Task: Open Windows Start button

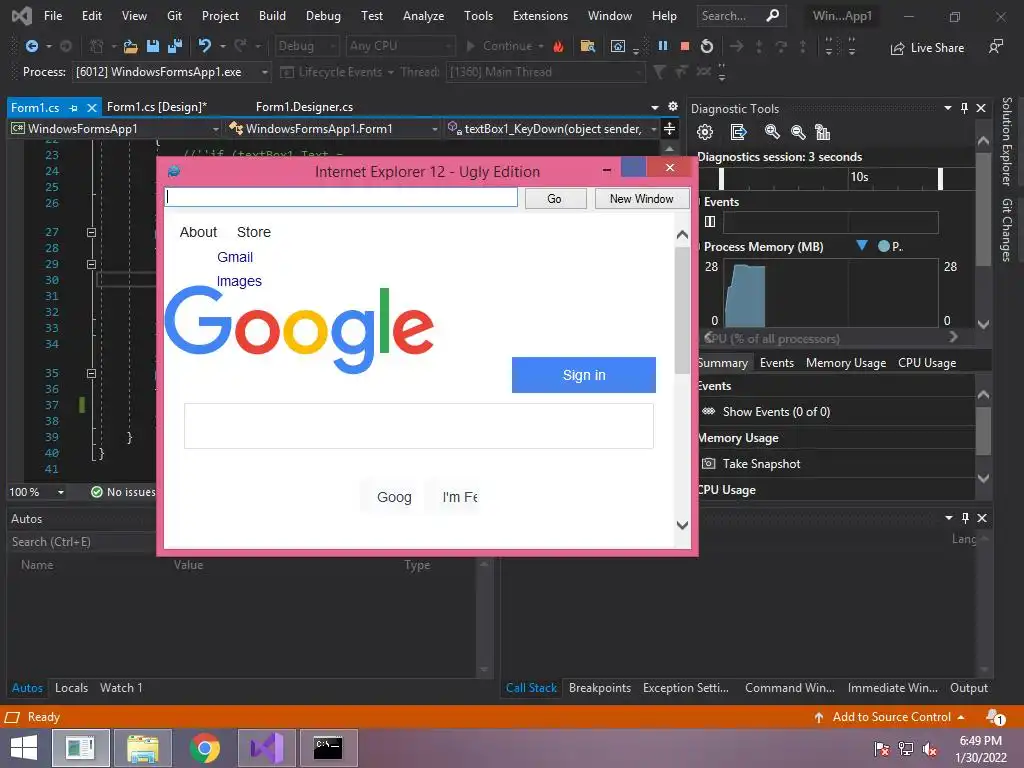Action: pyautogui.click(x=24, y=748)
